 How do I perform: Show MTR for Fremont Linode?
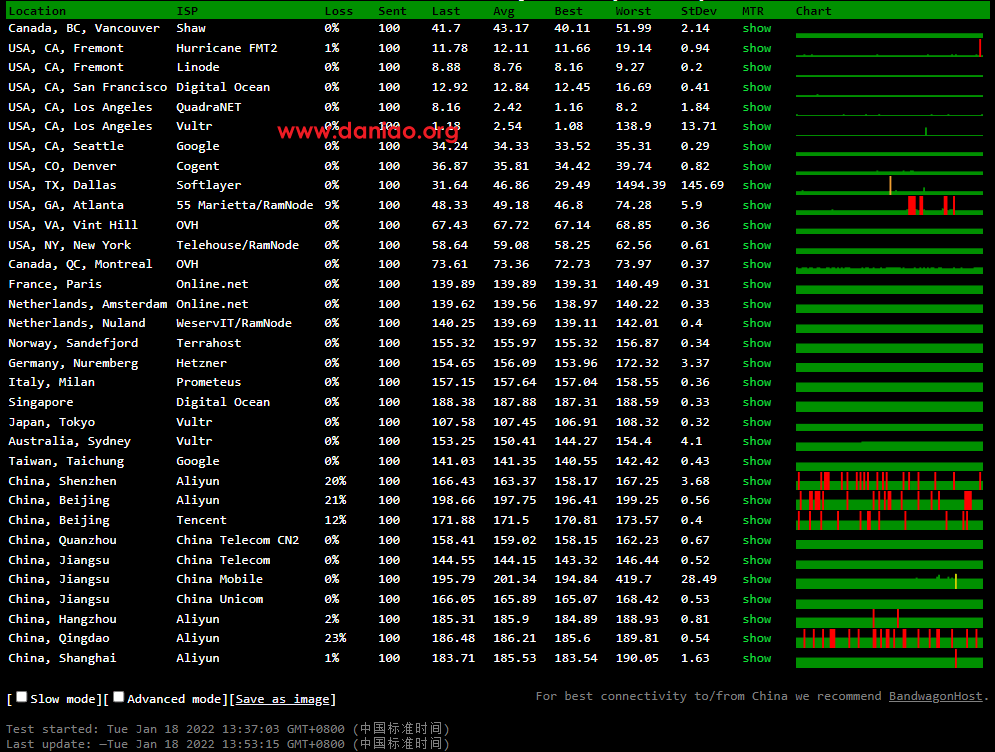click(x=757, y=67)
